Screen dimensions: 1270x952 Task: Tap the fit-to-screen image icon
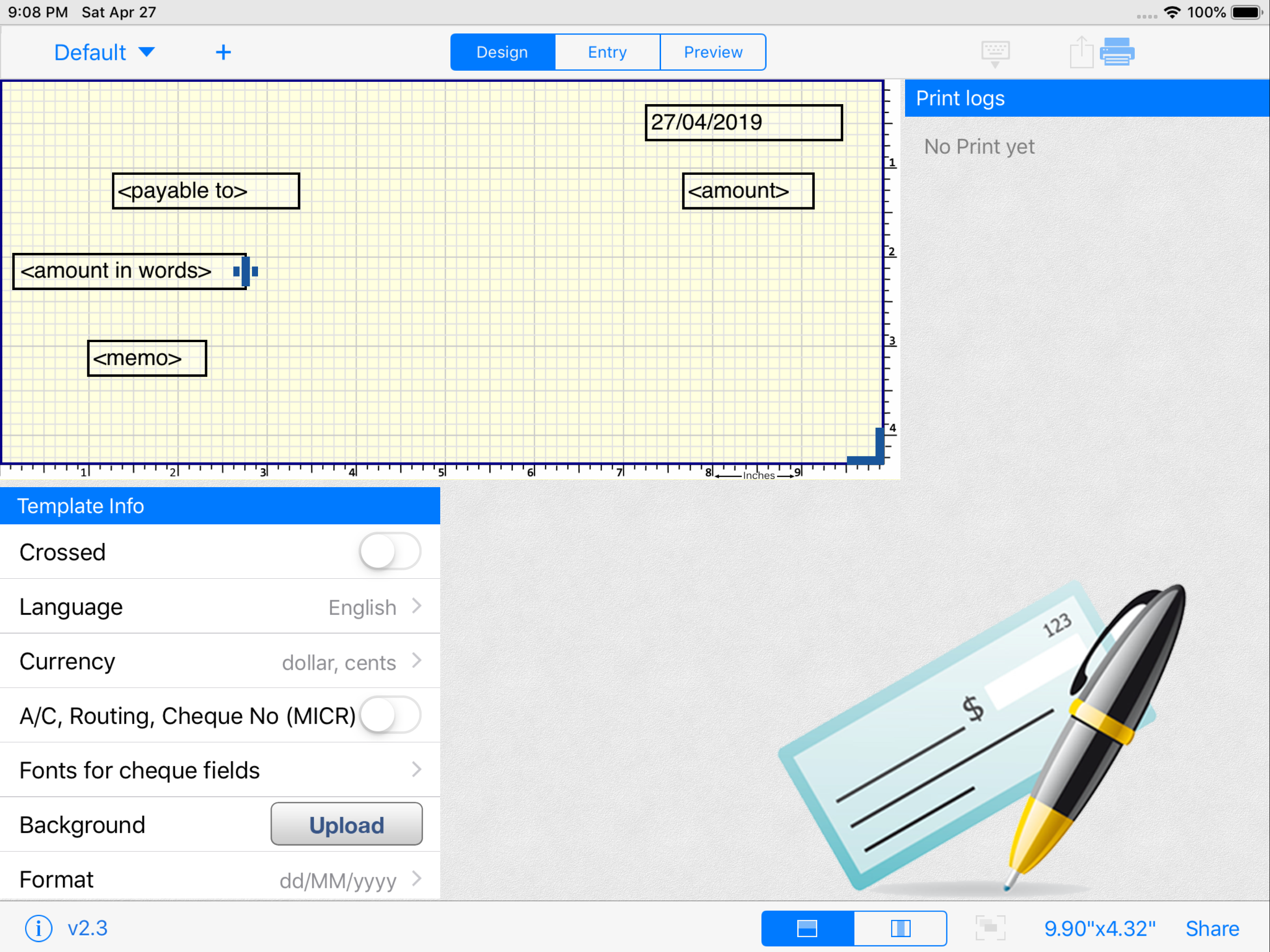tap(990, 928)
